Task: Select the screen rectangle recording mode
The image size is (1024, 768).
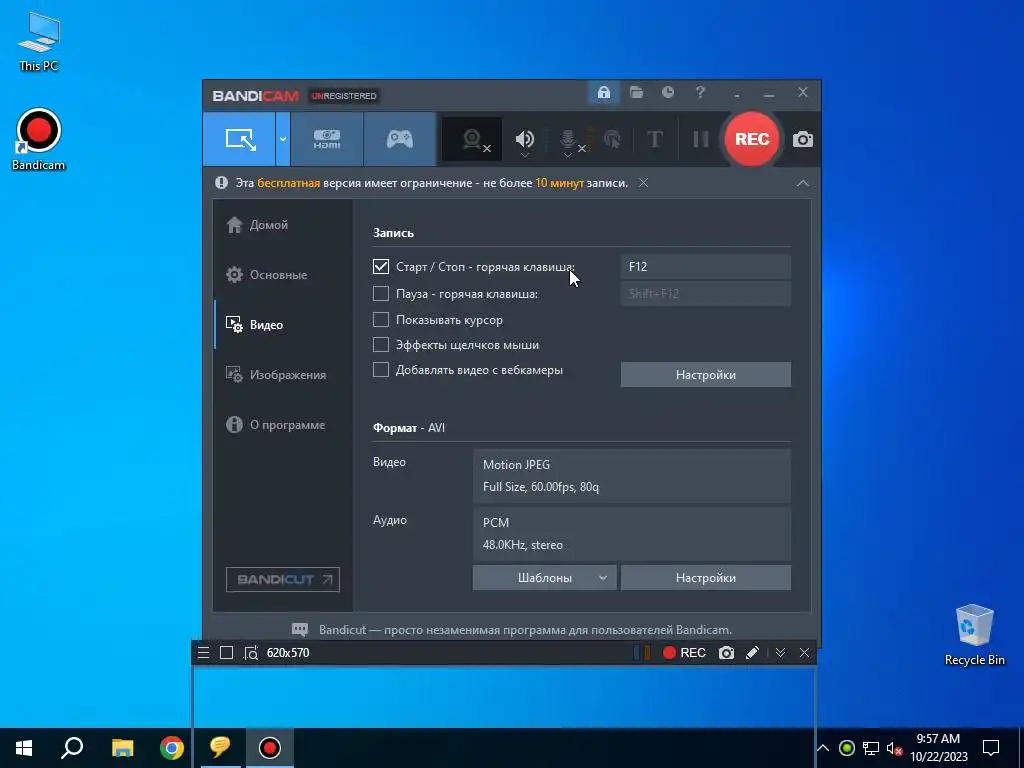Action: [239, 139]
